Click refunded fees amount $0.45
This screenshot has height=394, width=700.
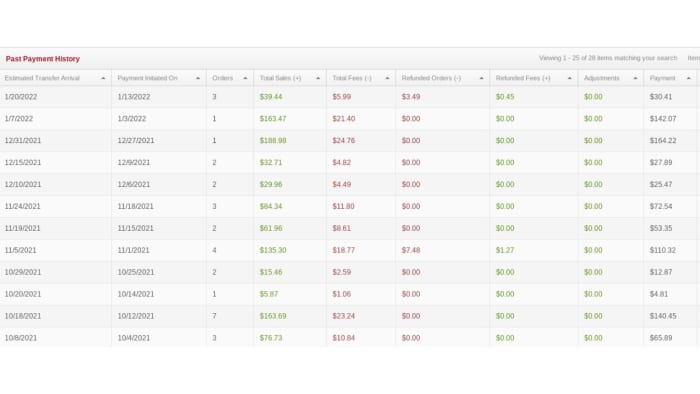pyautogui.click(x=505, y=97)
